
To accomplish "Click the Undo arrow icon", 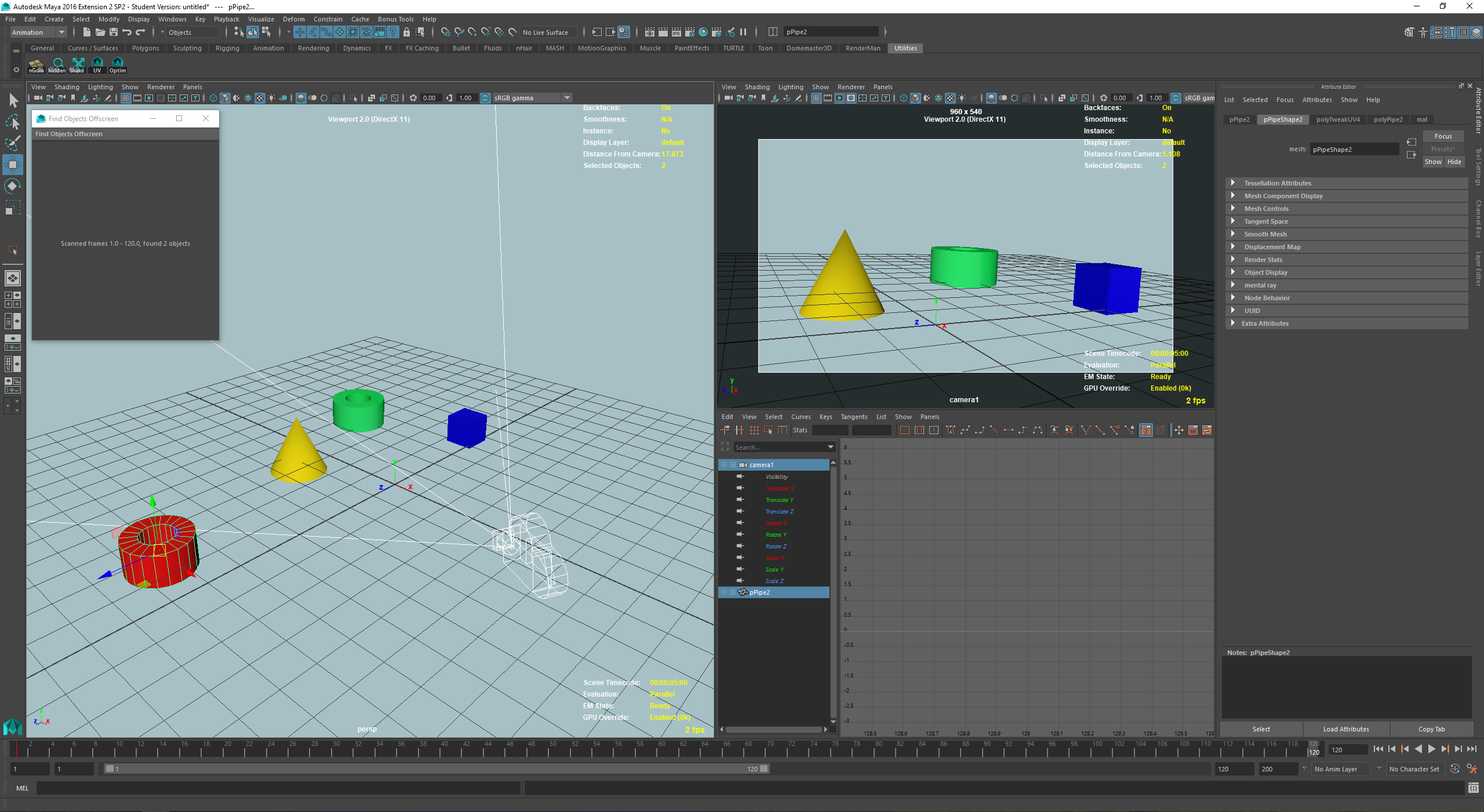I will [x=127, y=32].
